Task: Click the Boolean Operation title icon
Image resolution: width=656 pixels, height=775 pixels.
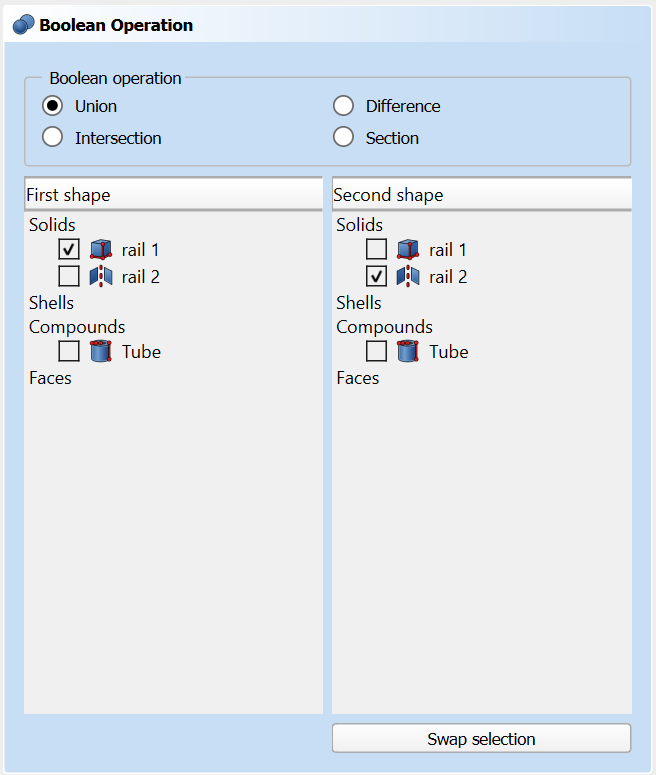Action: coord(24,25)
